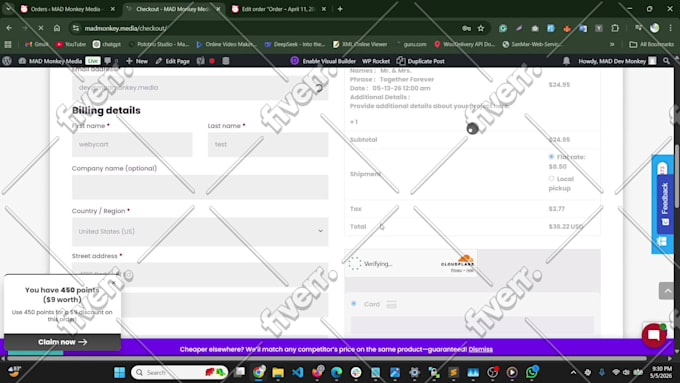Image resolution: width=680 pixels, height=383 pixels.
Task: Open Microsoft Edge from taskbar
Action: point(337,372)
